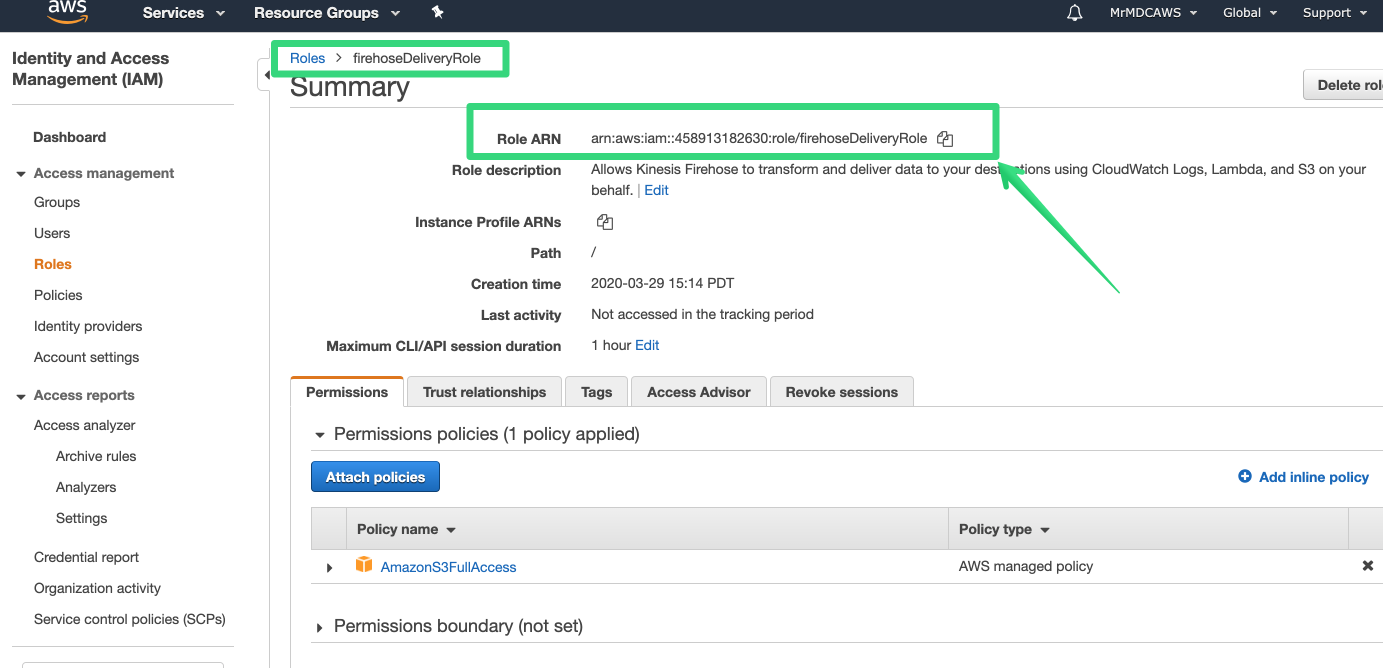This screenshot has width=1383, height=668.
Task: Detach AmazonS3FullAccess policy with the X
Action: [1368, 566]
